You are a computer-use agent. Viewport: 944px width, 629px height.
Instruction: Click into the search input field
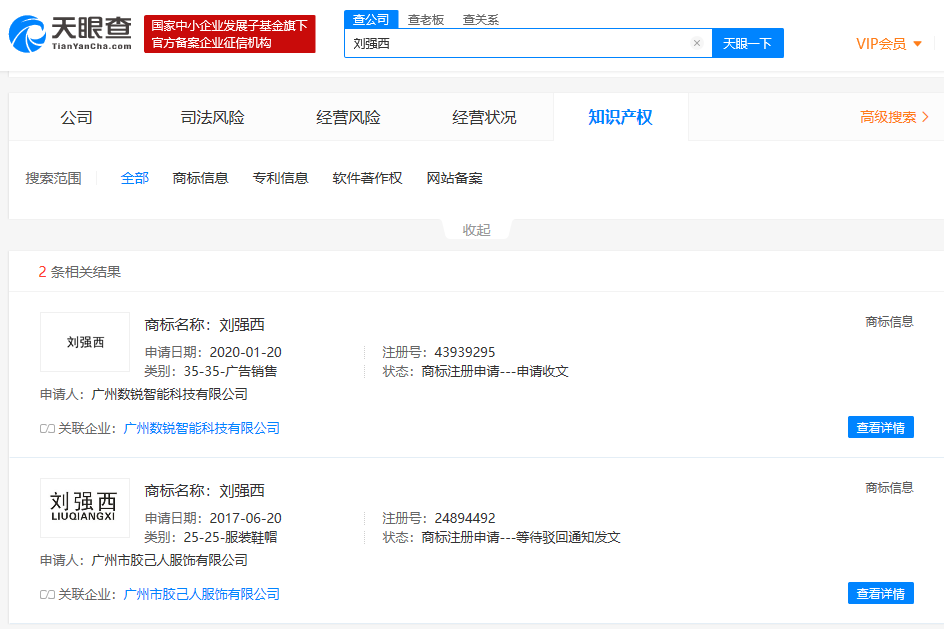pyautogui.click(x=515, y=43)
